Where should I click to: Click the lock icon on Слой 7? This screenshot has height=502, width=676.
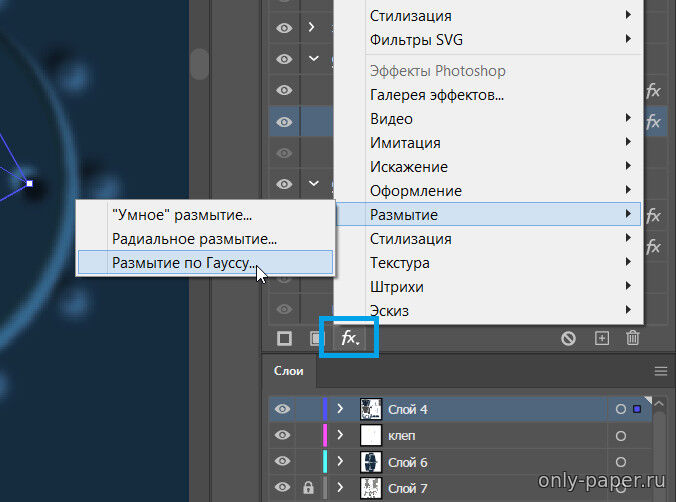tap(309, 488)
